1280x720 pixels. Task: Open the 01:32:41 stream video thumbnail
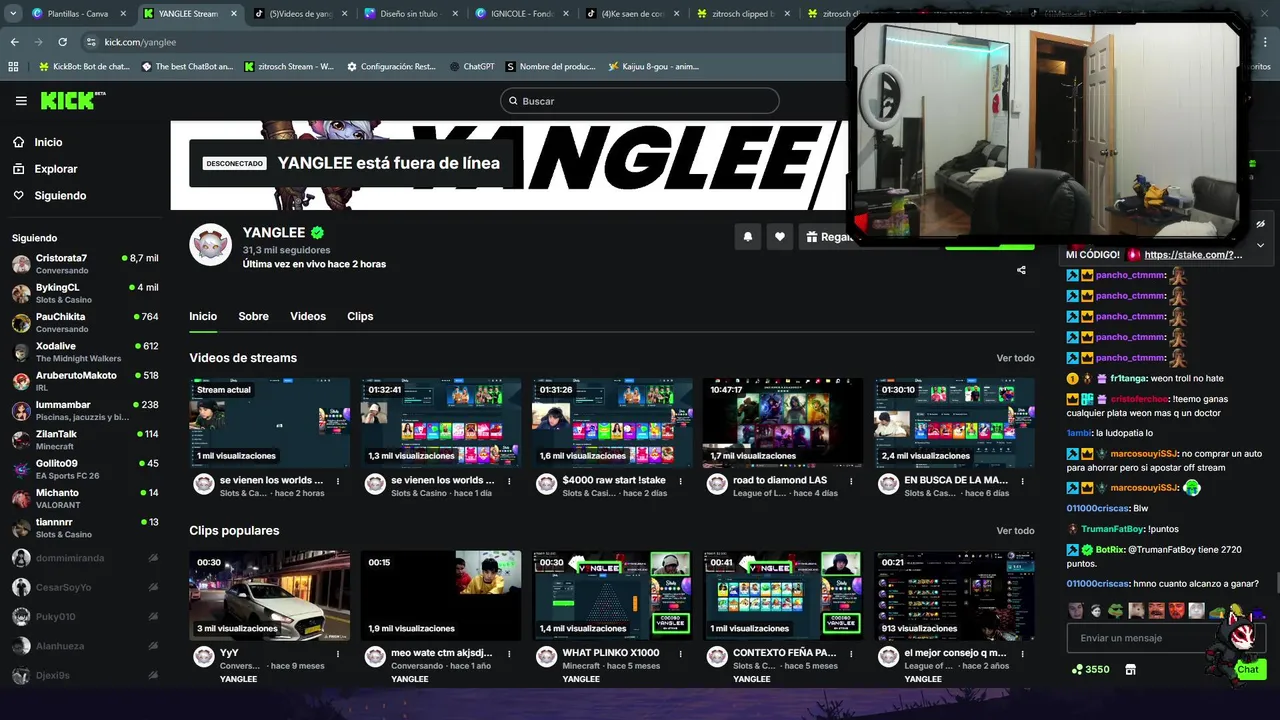[441, 423]
